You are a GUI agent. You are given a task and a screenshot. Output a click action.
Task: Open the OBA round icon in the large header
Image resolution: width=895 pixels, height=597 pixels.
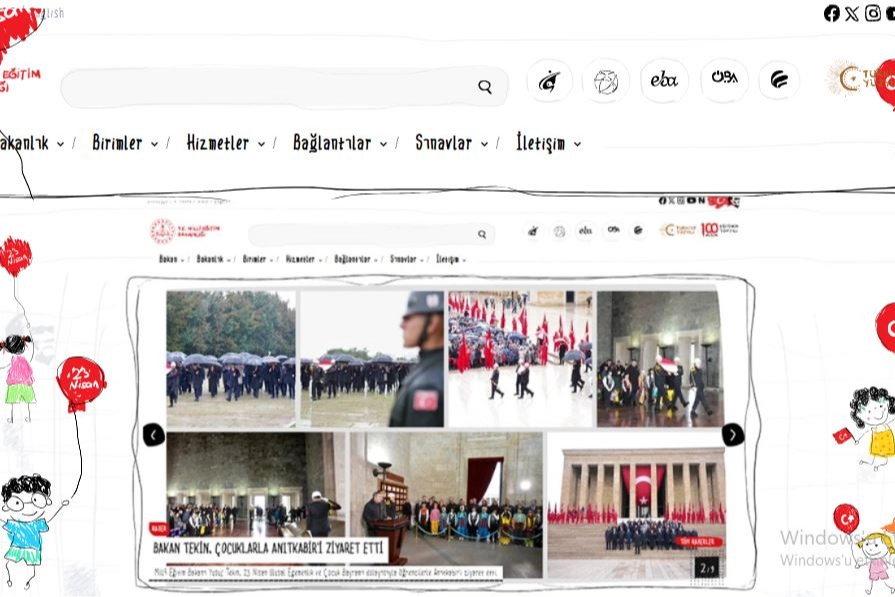click(x=724, y=80)
